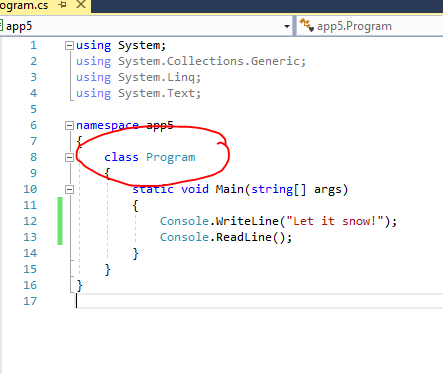The width and height of the screenshot is (443, 374).
Task: Click the word Program in class declaration
Action: tap(171, 158)
